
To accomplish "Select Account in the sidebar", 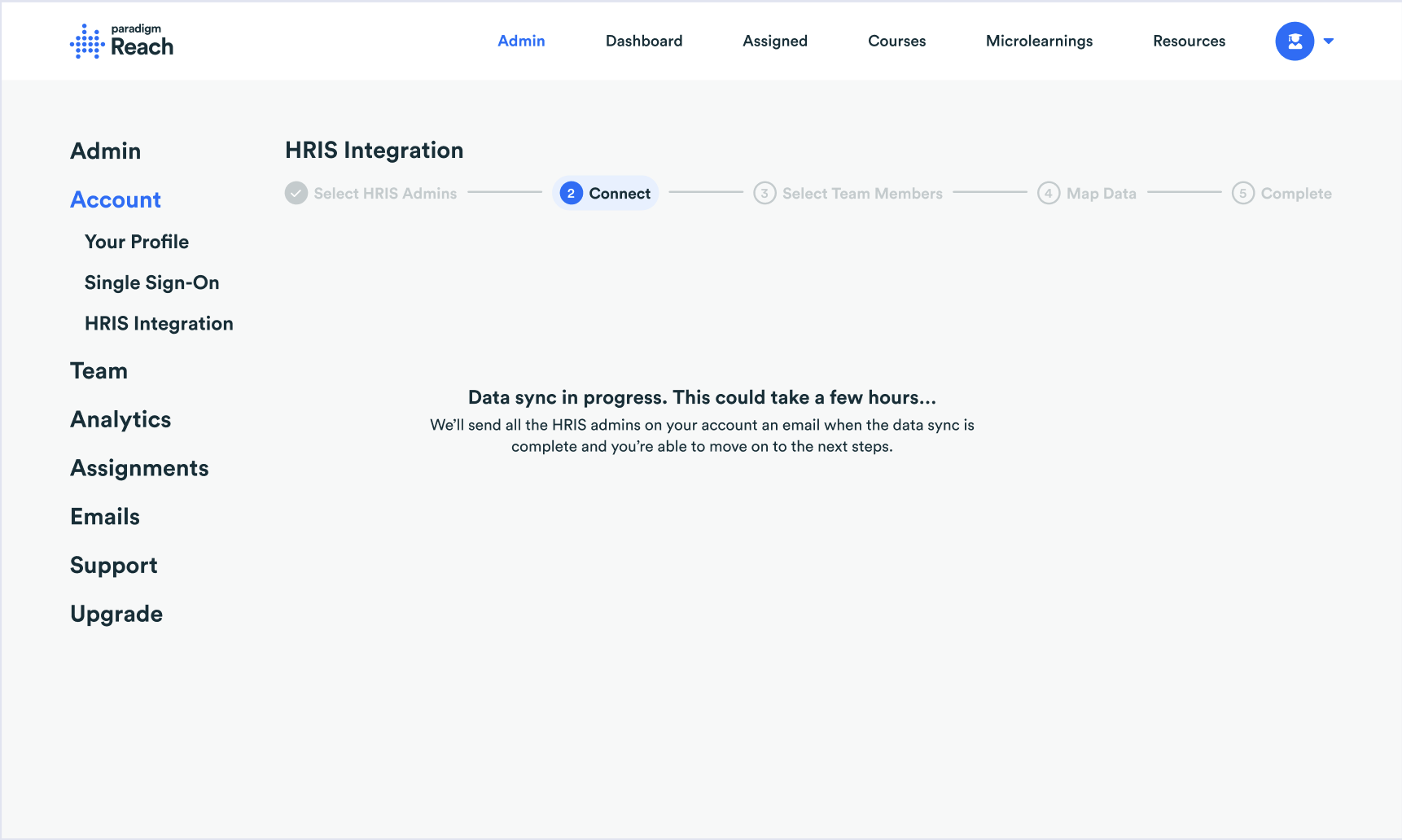I will [x=116, y=199].
